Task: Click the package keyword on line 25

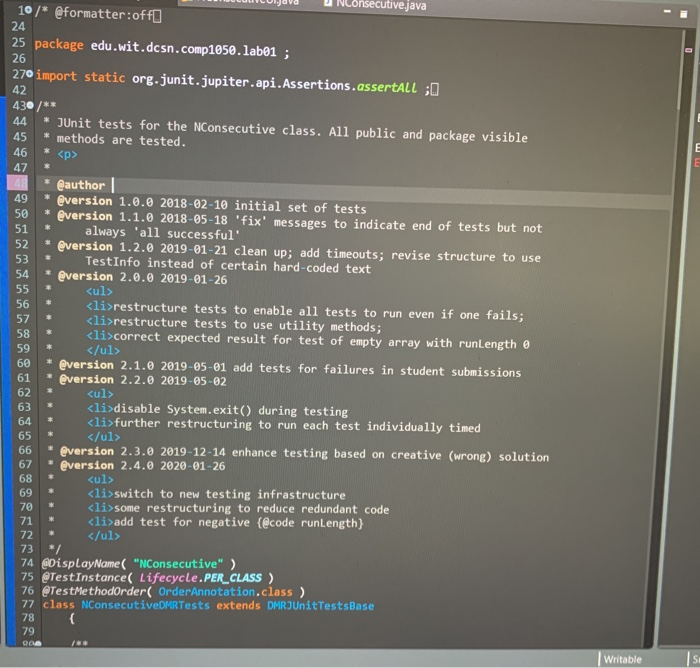Action: [59, 45]
